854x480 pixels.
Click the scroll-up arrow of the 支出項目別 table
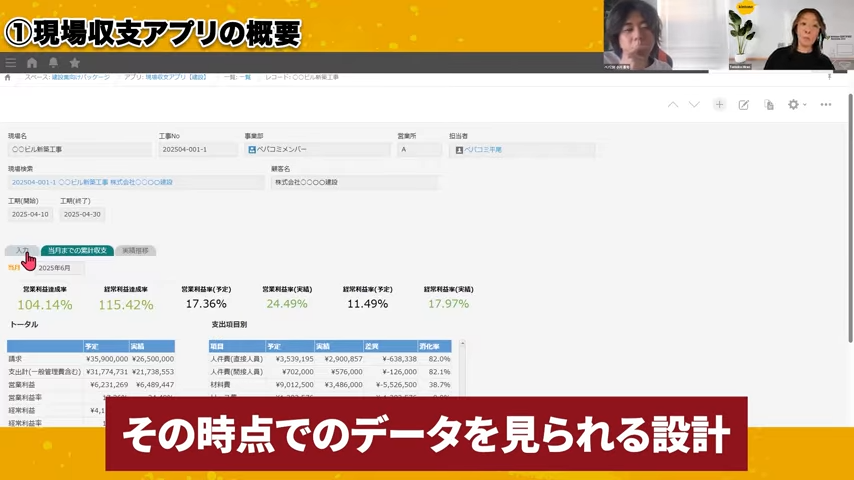tap(462, 343)
